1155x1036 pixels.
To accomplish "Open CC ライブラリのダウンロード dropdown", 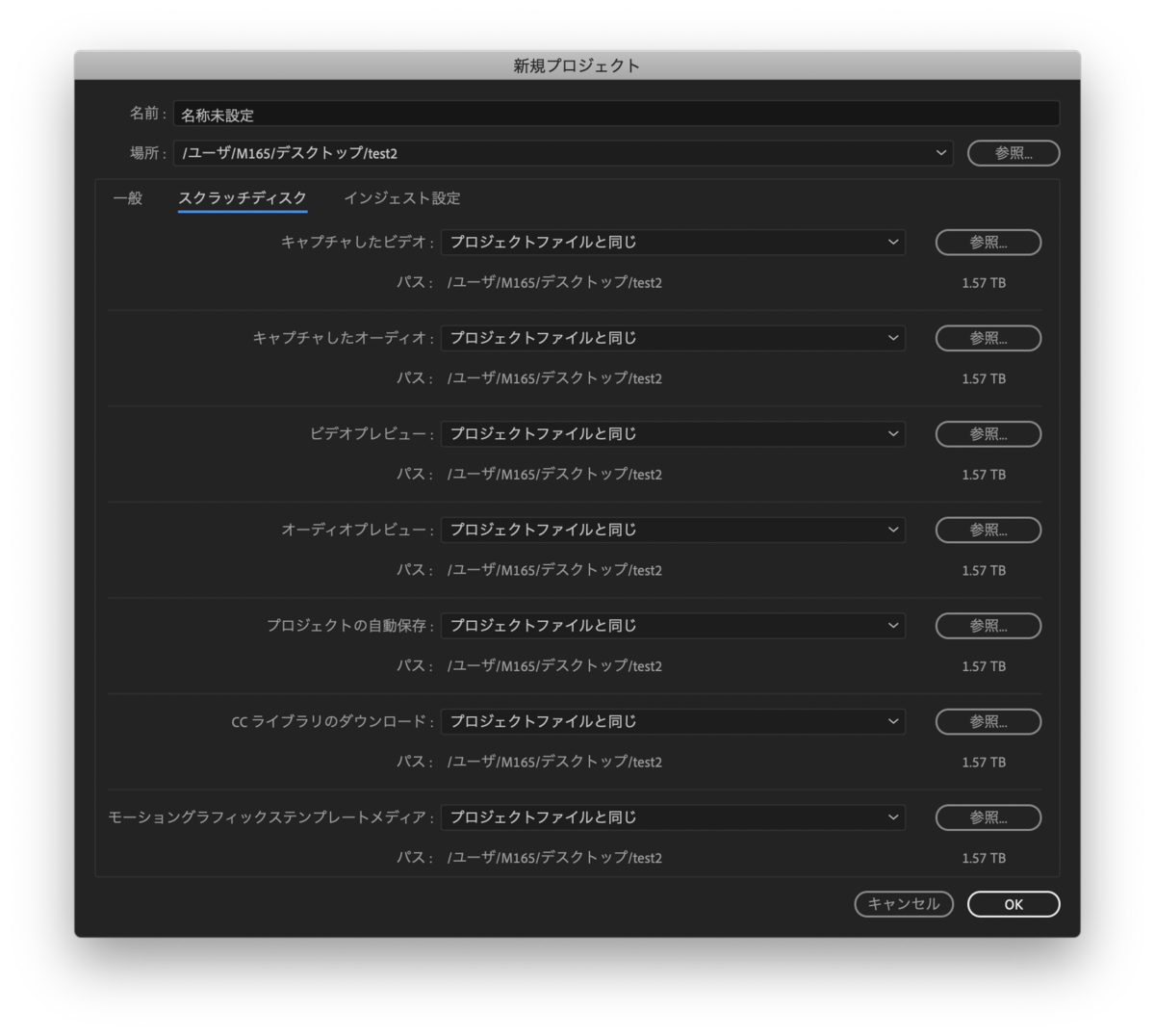I will tap(673, 721).
